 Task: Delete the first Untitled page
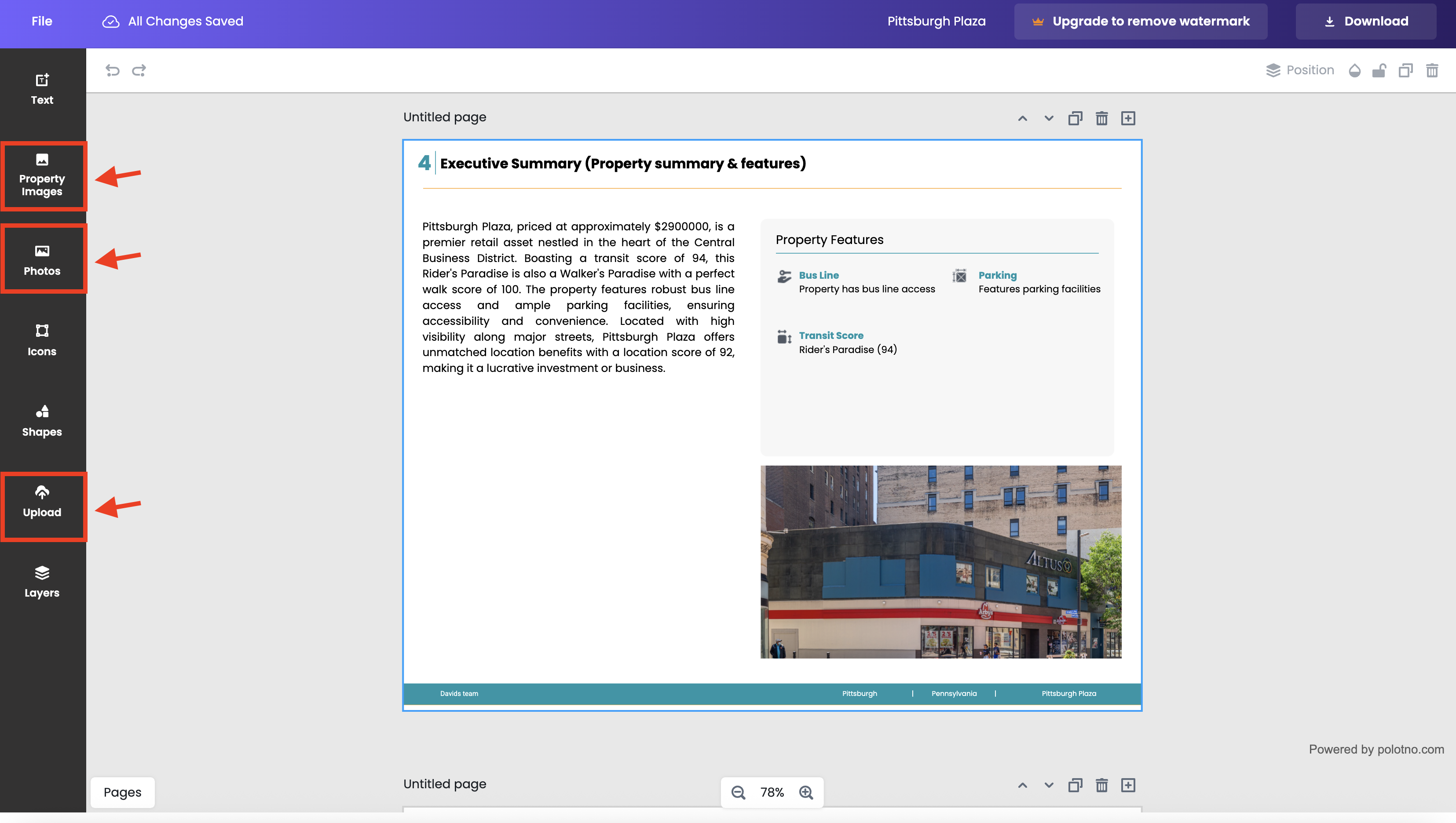pos(1101,118)
